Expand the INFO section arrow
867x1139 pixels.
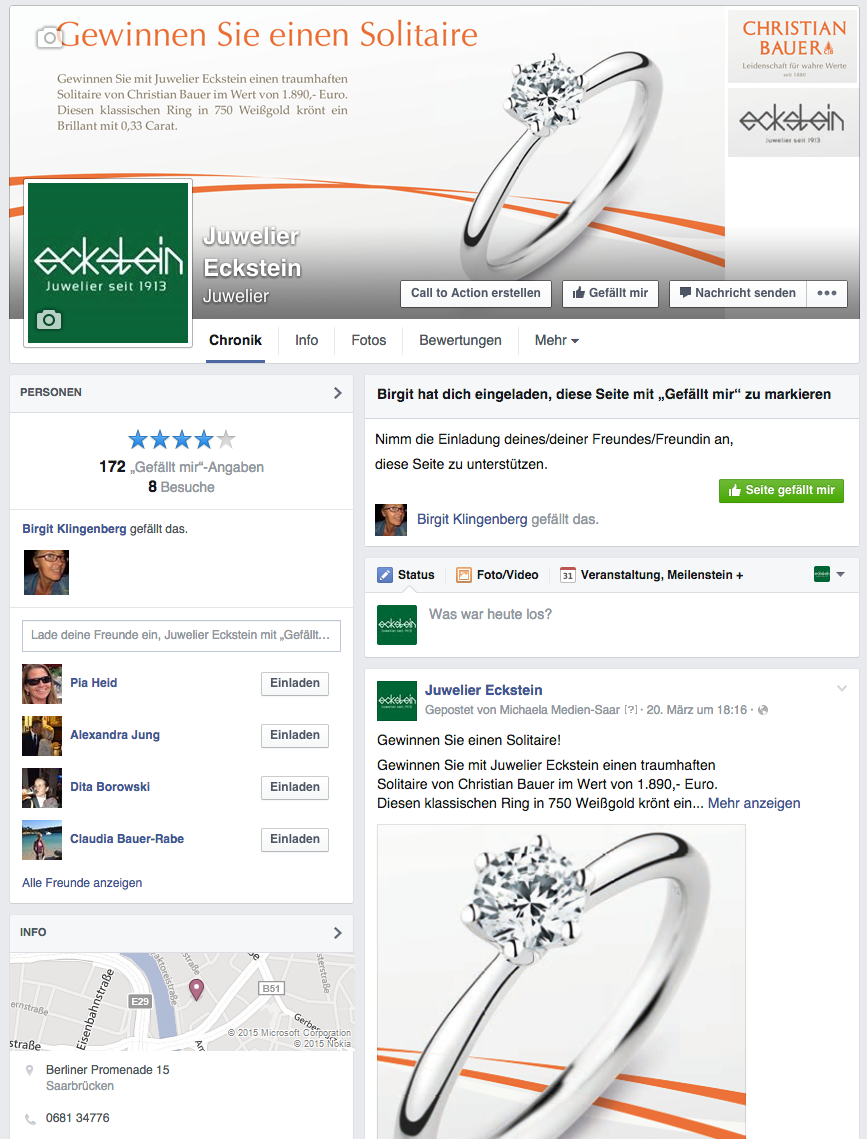coord(338,933)
